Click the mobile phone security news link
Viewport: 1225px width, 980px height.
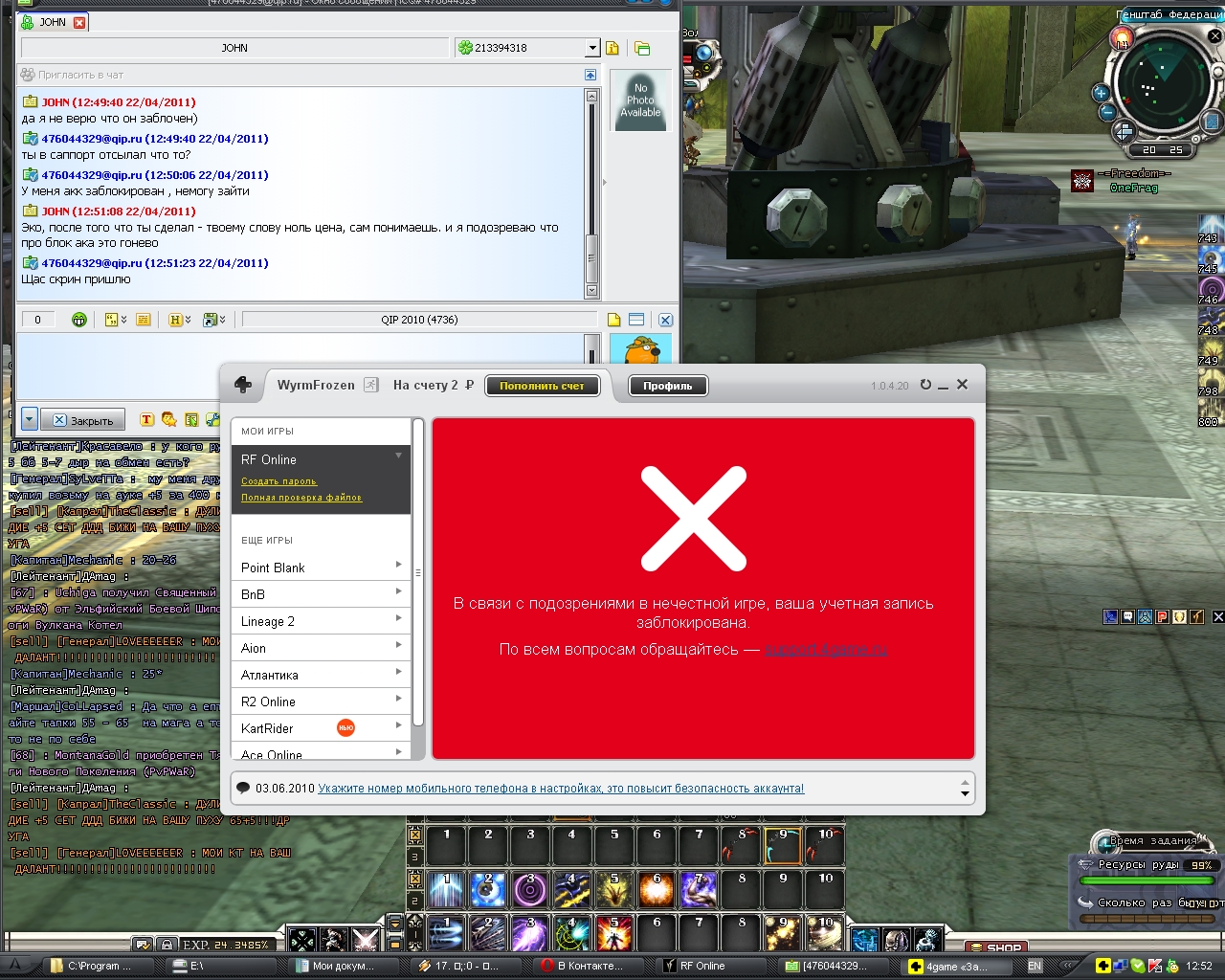561,789
